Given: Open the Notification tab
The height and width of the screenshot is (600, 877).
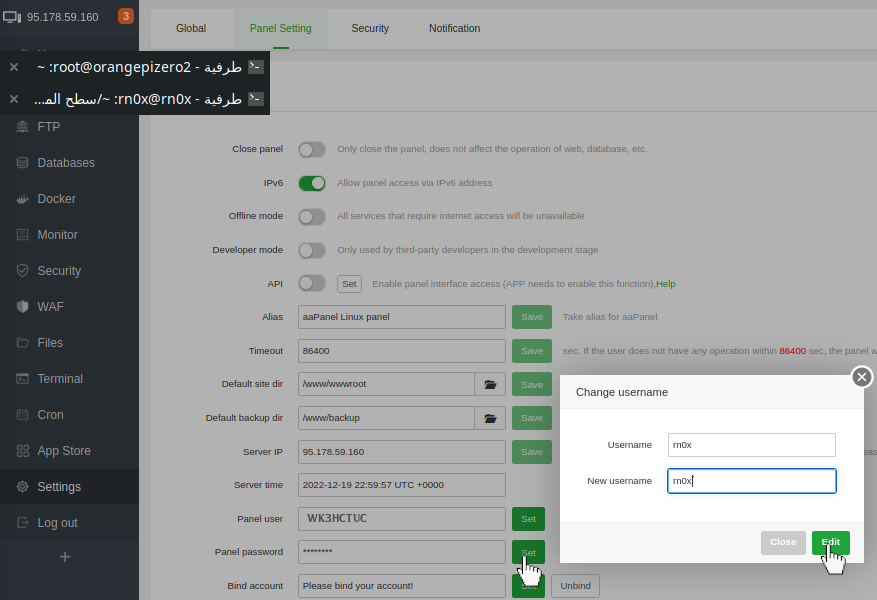Looking at the screenshot, I should [x=455, y=29].
